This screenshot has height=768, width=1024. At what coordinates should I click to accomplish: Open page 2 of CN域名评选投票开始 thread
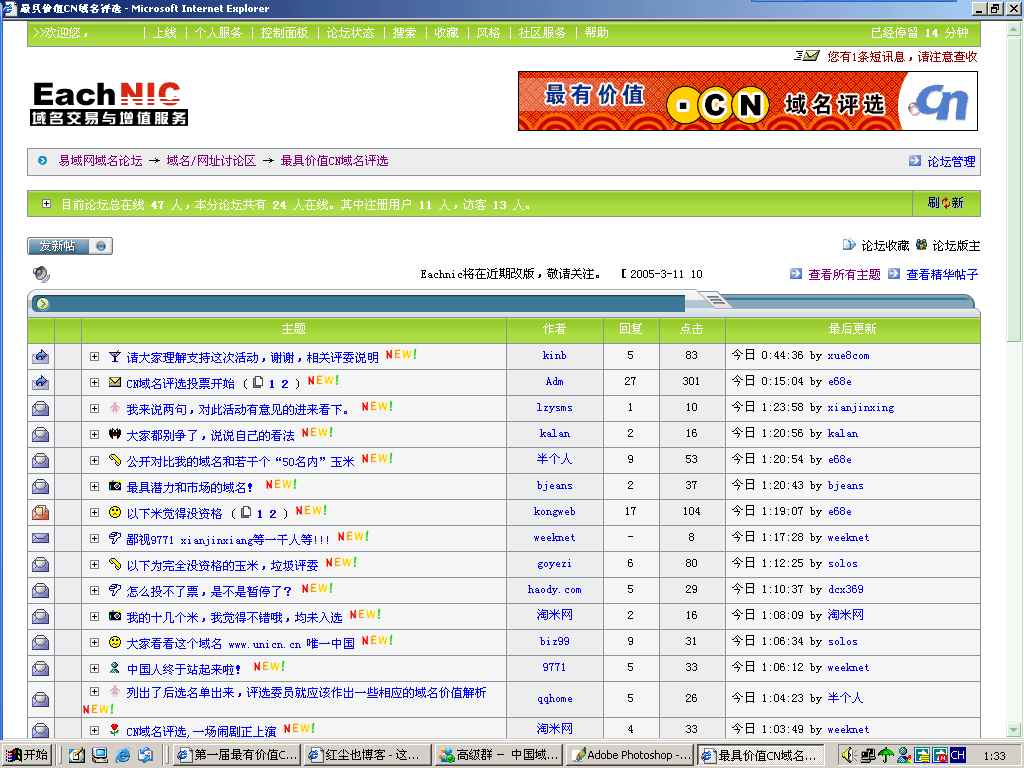click(x=284, y=383)
